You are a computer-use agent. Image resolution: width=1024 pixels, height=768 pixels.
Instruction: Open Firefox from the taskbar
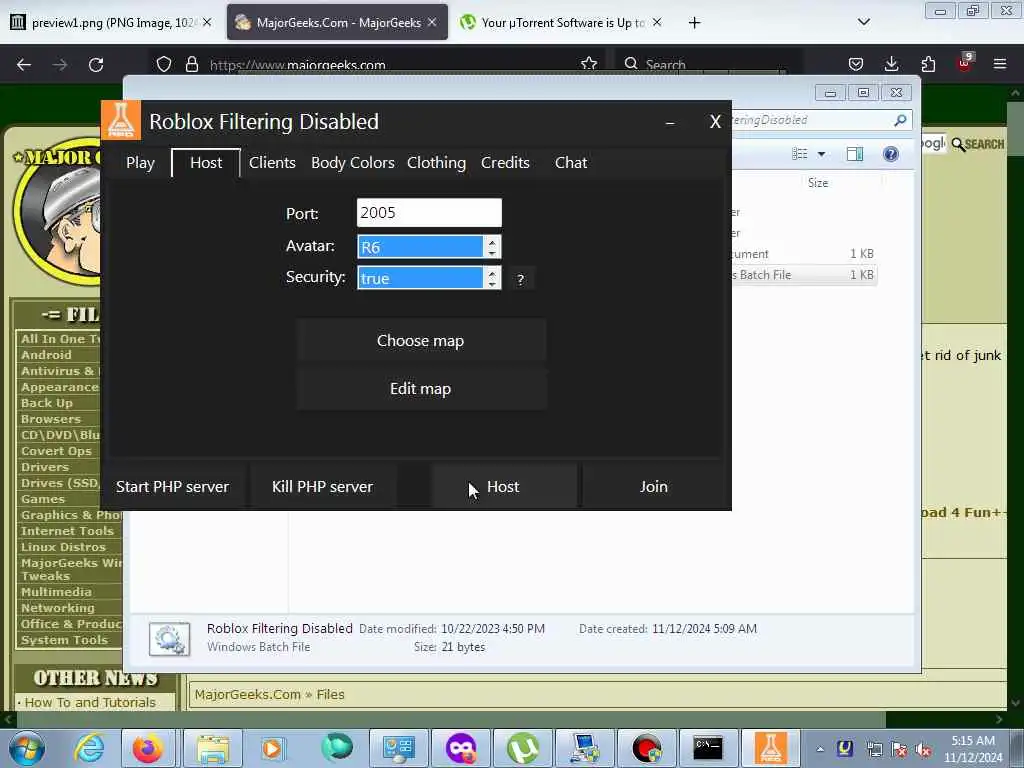148,748
